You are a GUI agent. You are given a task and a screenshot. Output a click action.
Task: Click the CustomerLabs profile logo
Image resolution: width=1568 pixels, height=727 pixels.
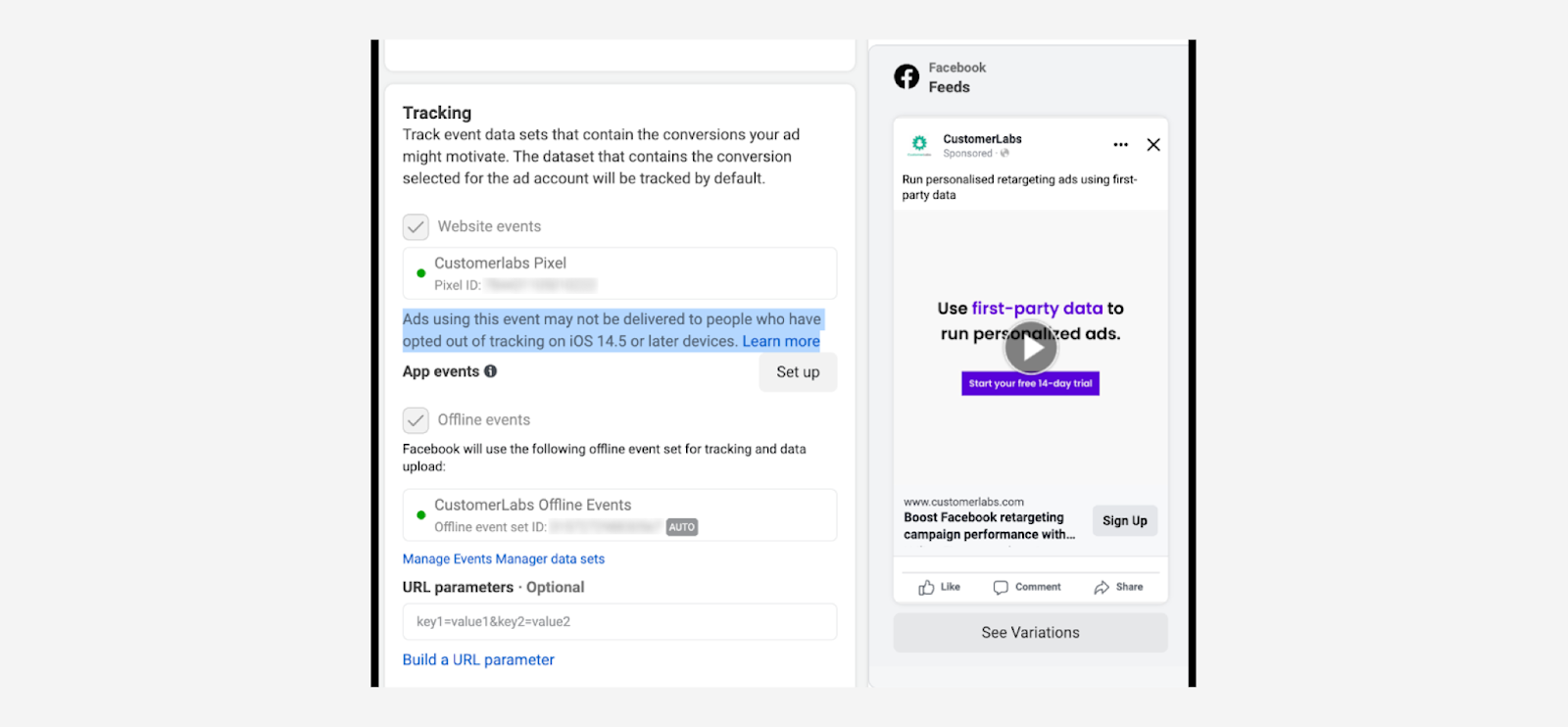pyautogui.click(x=919, y=145)
